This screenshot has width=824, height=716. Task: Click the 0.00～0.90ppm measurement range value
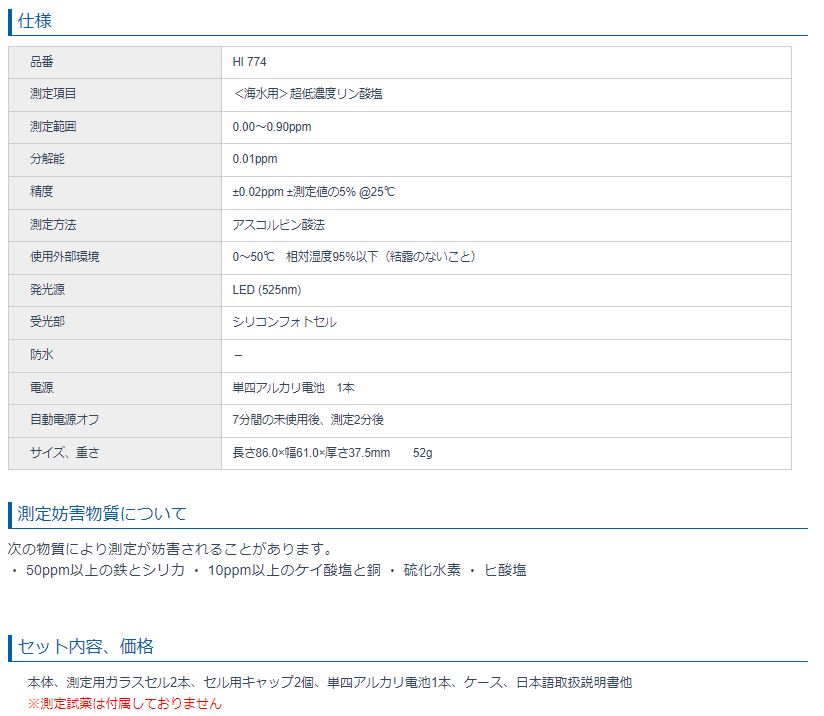pos(272,127)
